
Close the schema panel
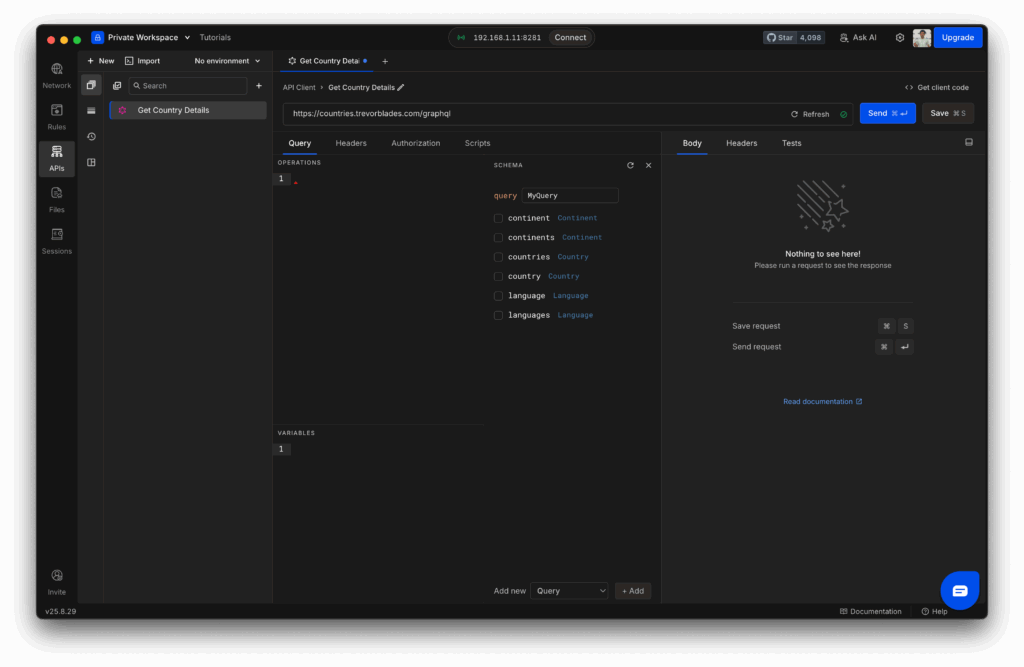[x=648, y=165]
